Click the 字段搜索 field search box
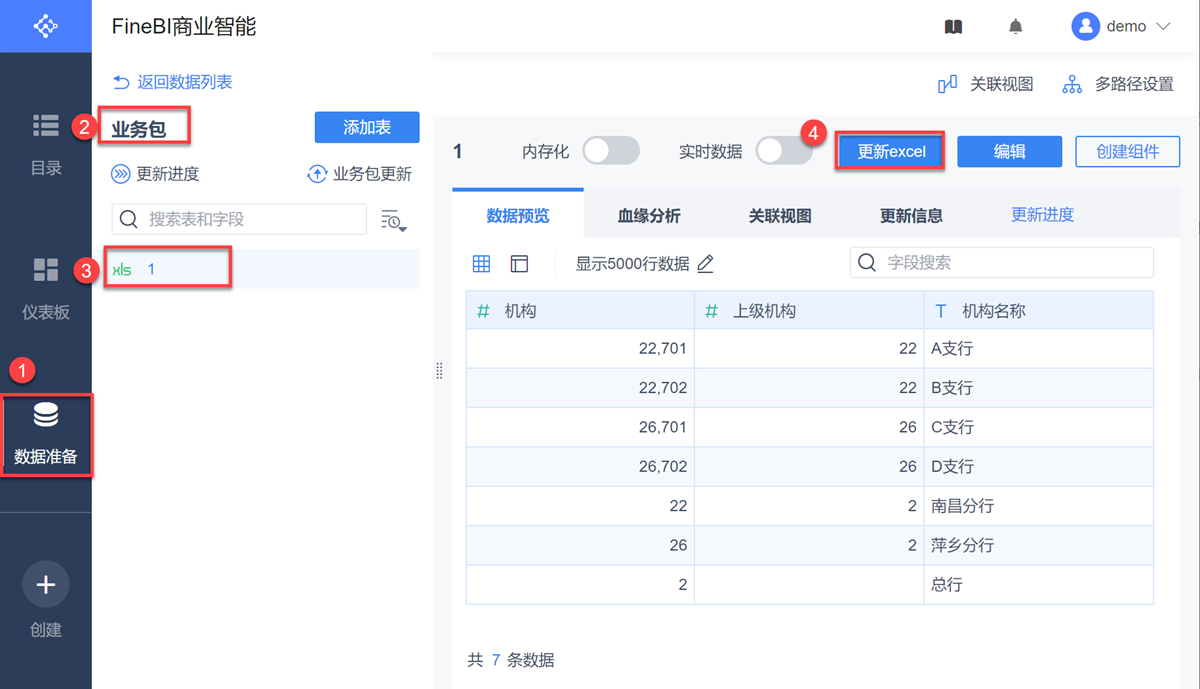1200x689 pixels. pos(1001,263)
